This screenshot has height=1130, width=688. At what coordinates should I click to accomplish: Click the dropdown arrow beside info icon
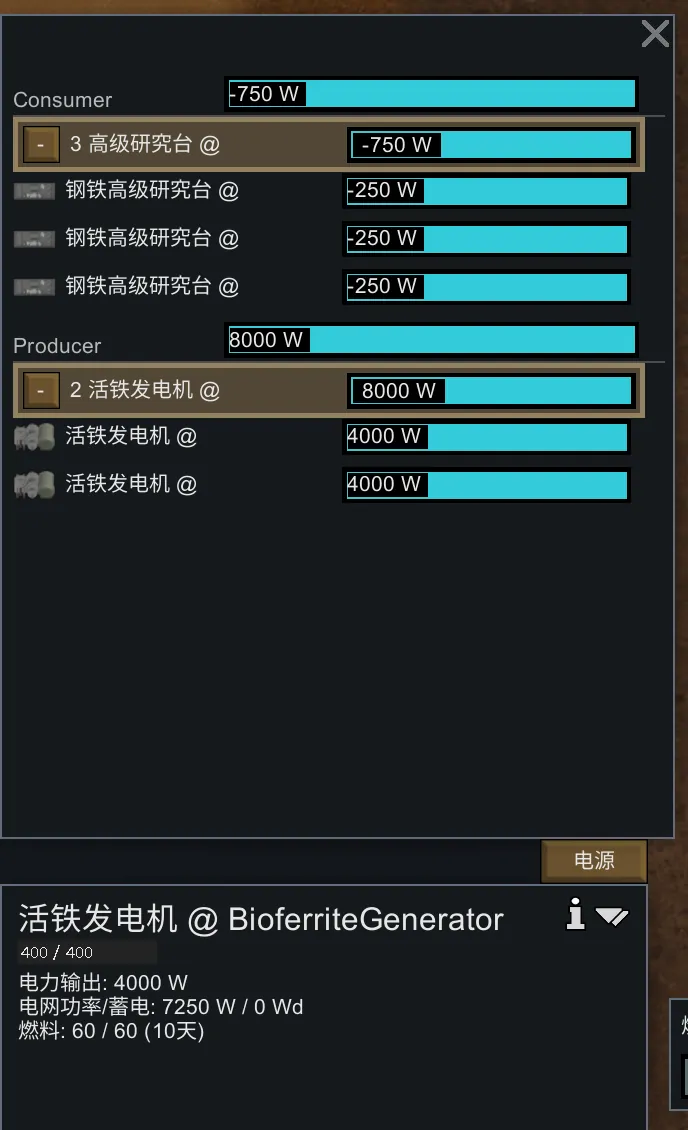(x=612, y=916)
